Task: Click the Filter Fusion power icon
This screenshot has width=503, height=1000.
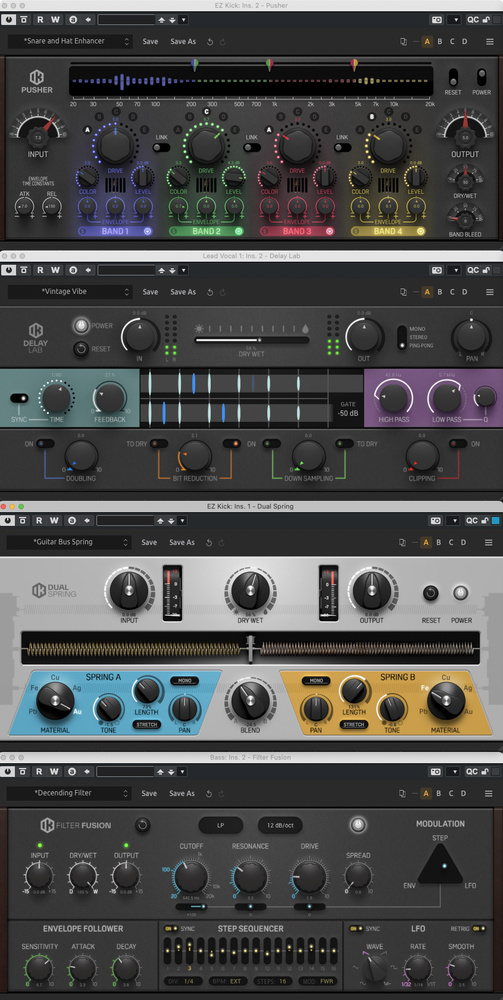Action: click(x=358, y=825)
